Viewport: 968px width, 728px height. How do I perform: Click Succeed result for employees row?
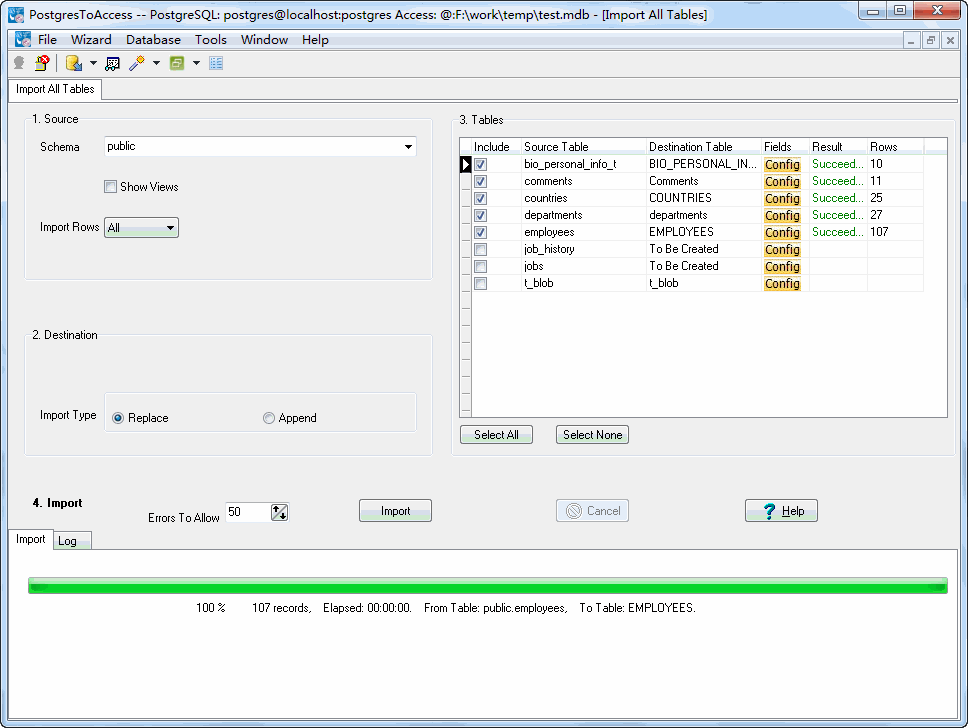(x=838, y=232)
